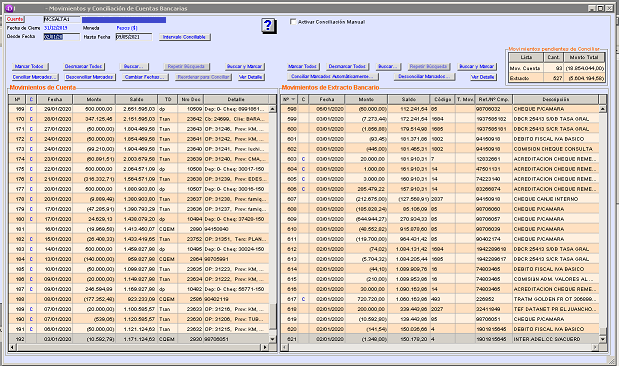Focus the Cuenta code input field
Viewport: 619px width, 366px height.
[62, 19]
